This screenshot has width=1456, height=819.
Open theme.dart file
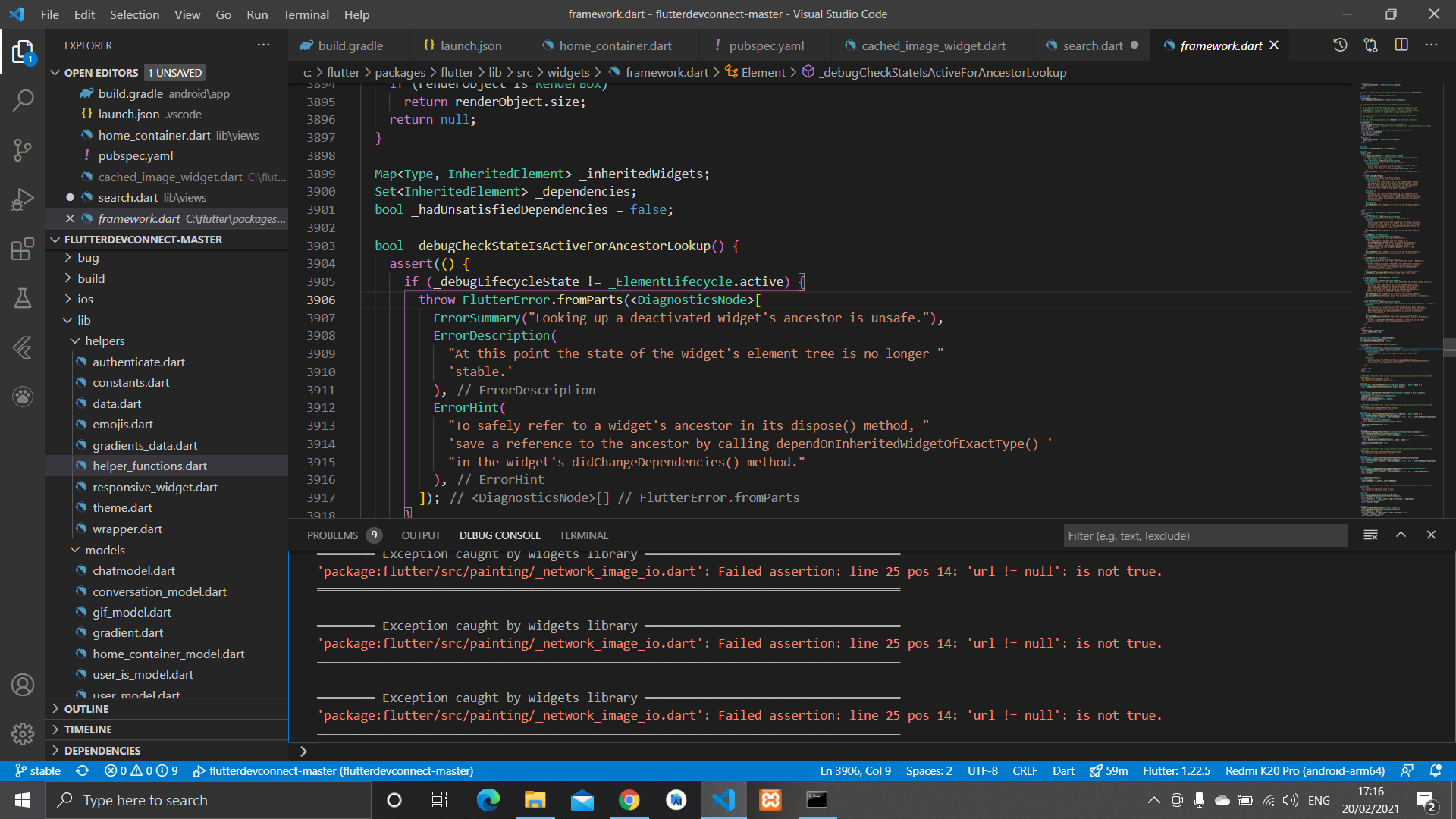pyautogui.click(x=122, y=508)
